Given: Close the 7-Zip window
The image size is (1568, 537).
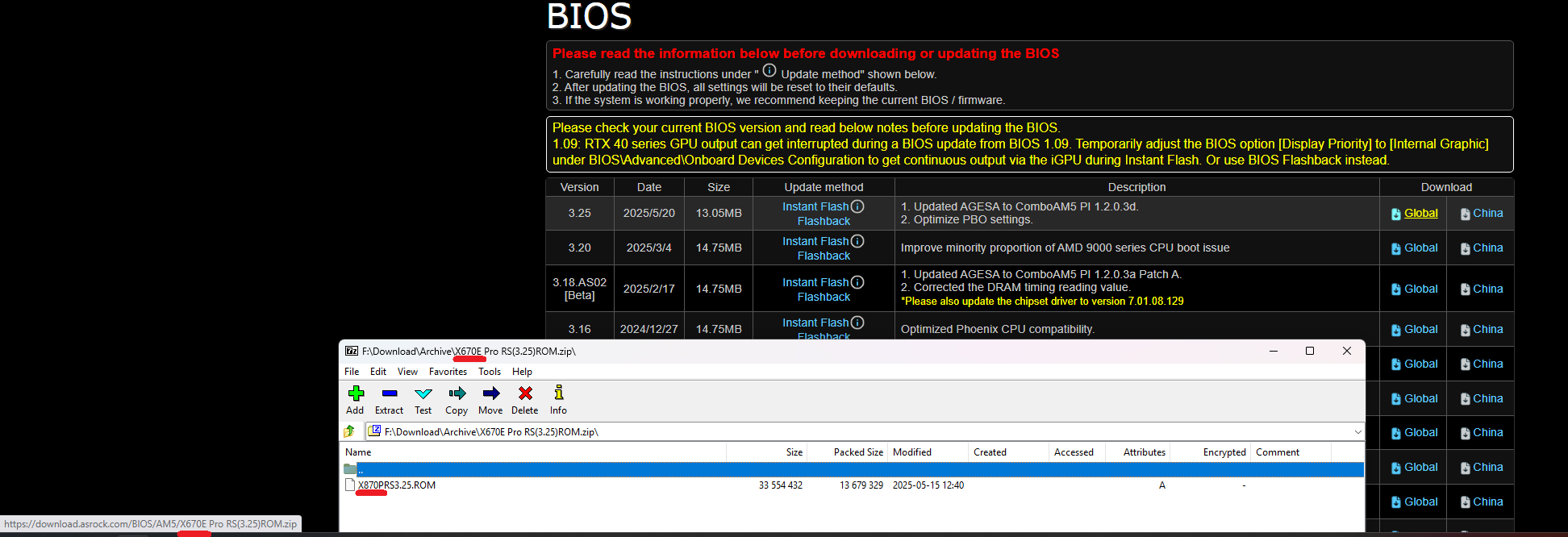Looking at the screenshot, I should (1346, 351).
